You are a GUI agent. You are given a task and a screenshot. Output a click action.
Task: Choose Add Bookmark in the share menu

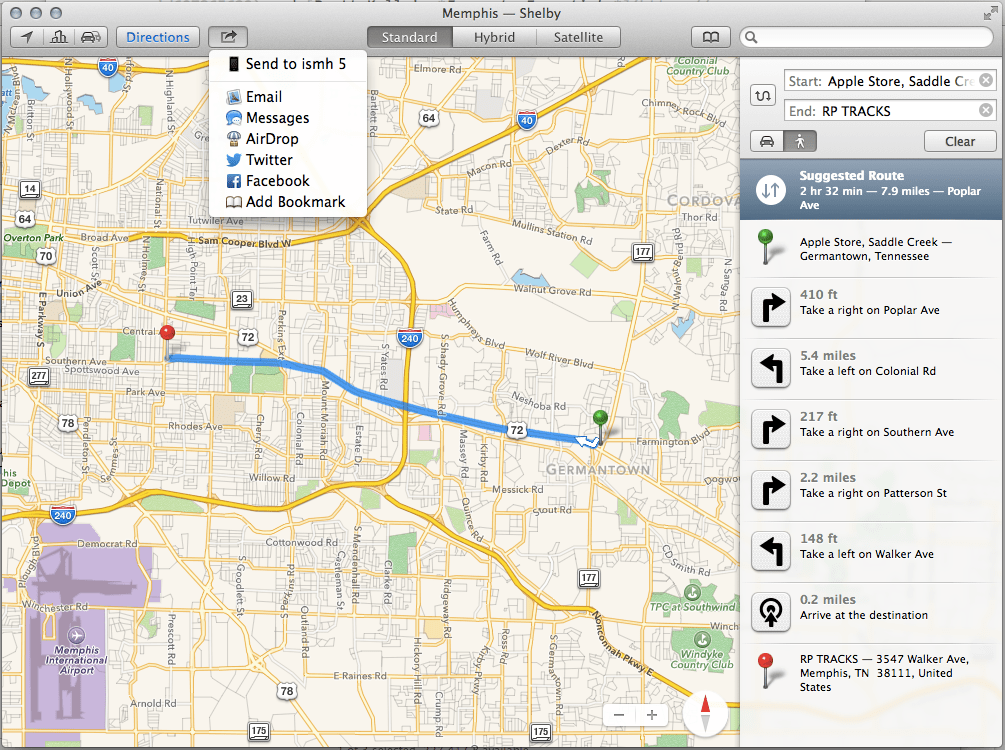point(287,201)
